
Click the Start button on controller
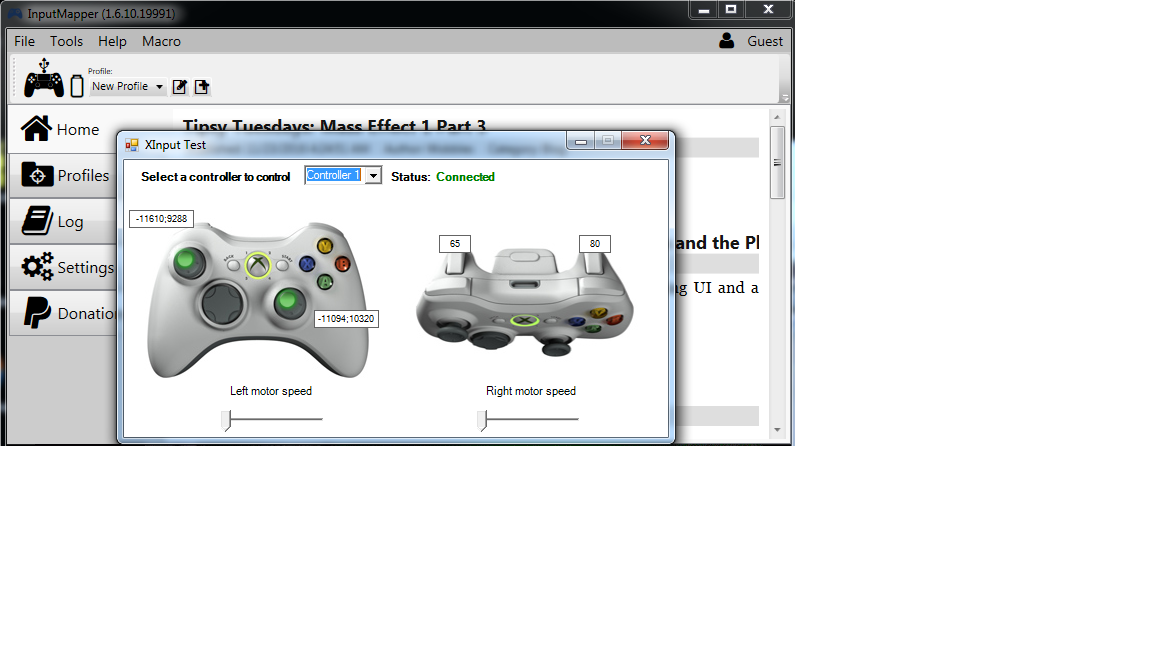(x=283, y=264)
